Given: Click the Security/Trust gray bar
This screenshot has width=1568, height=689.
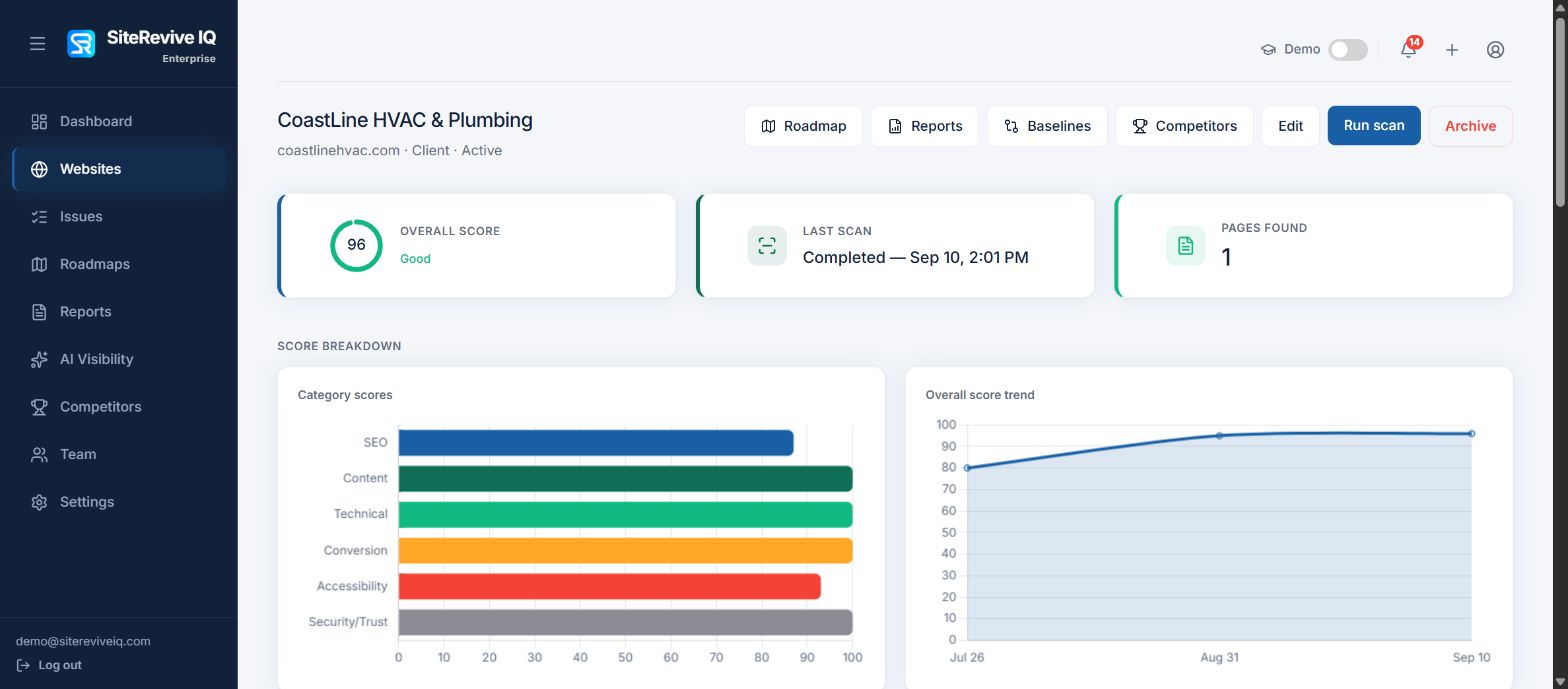Looking at the screenshot, I should click(x=625, y=622).
